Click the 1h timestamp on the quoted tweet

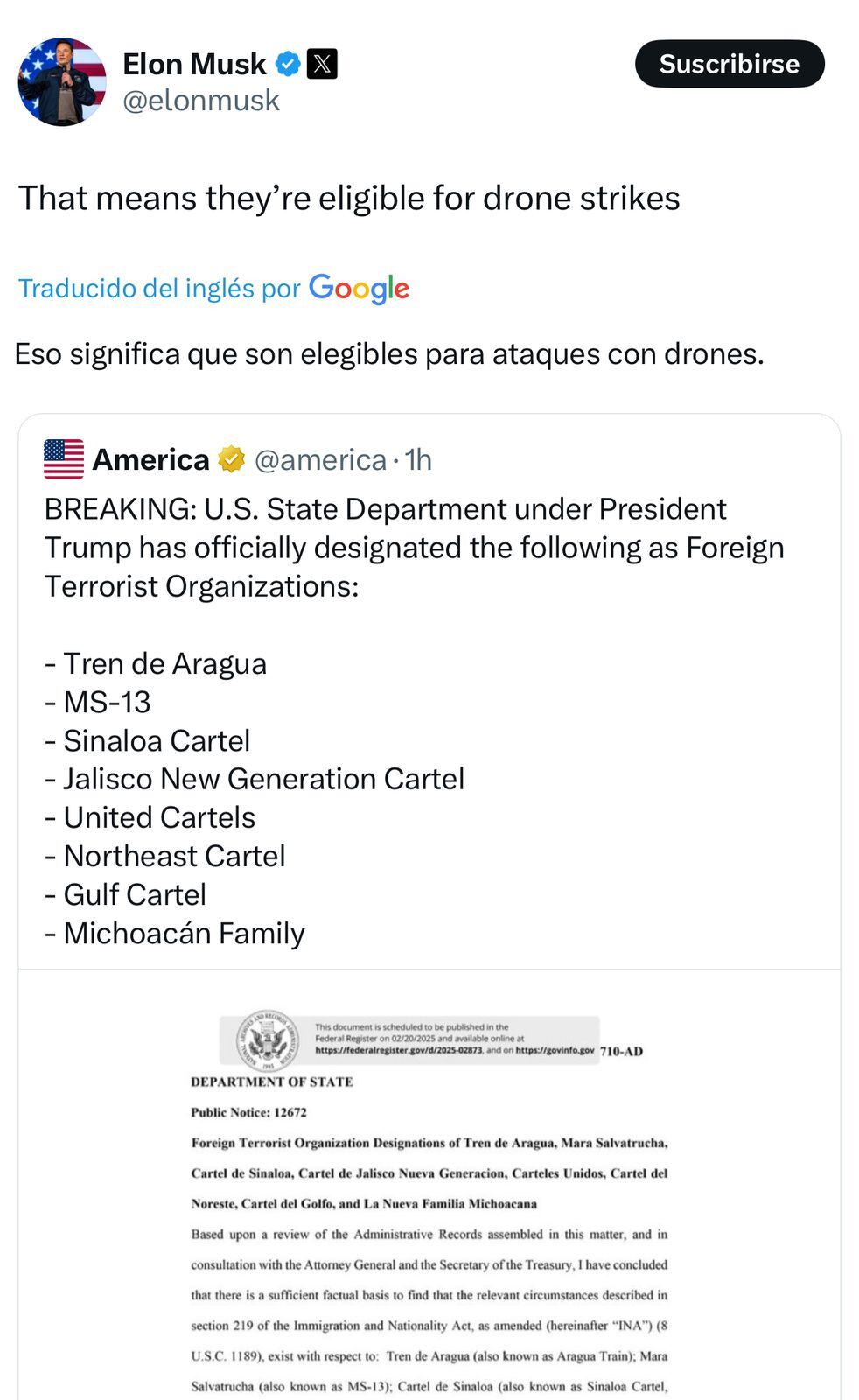coord(420,459)
